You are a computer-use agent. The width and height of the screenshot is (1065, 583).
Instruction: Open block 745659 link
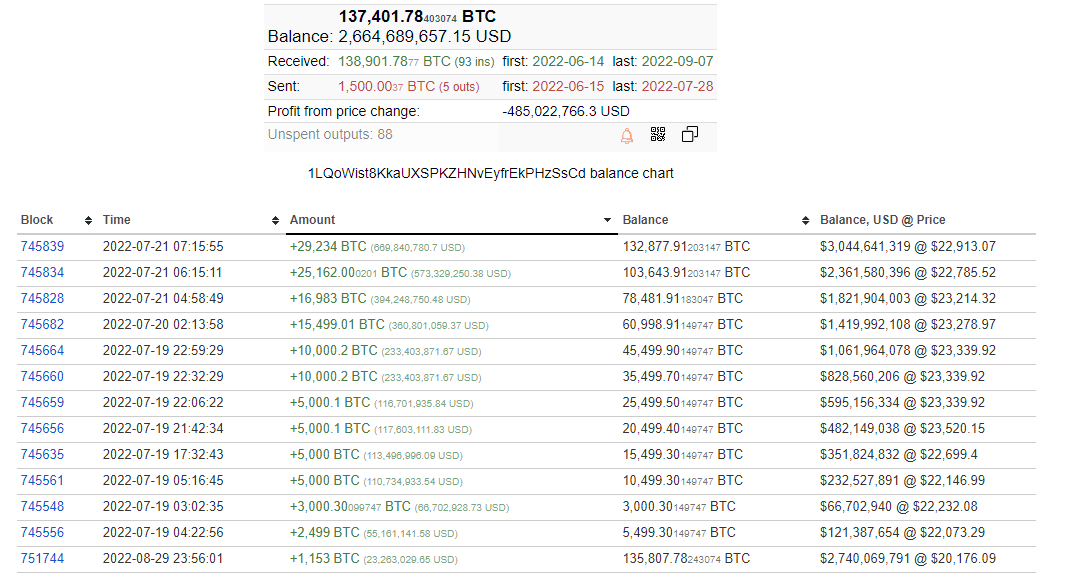[42, 402]
